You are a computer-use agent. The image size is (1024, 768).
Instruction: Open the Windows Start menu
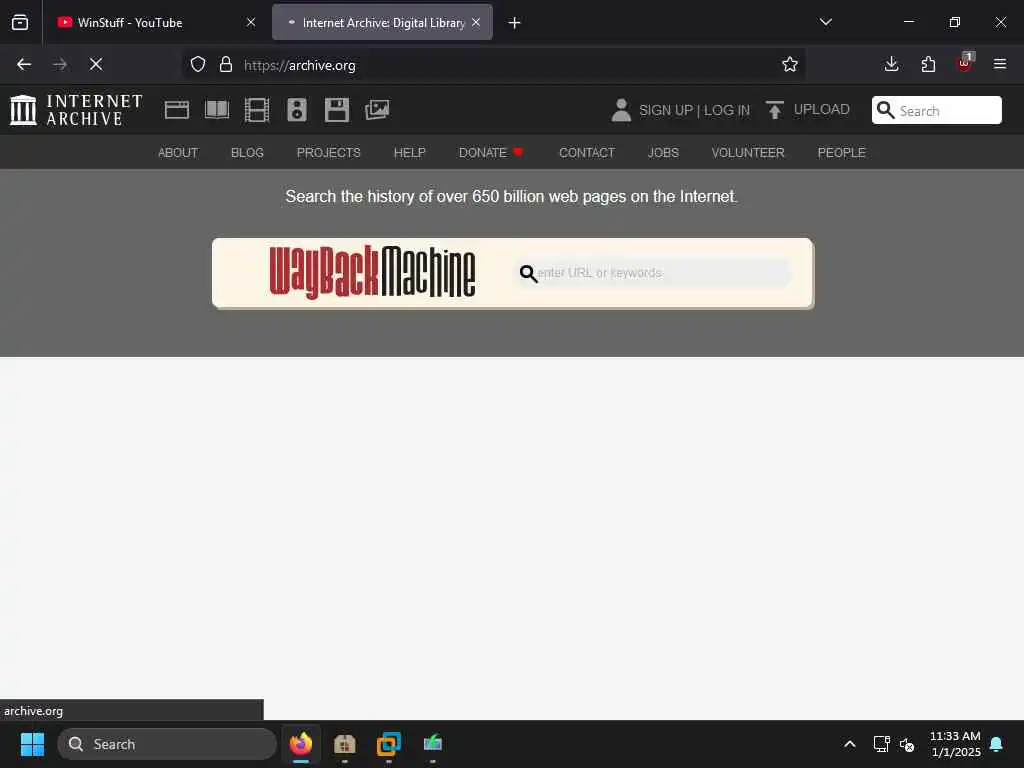click(32, 744)
